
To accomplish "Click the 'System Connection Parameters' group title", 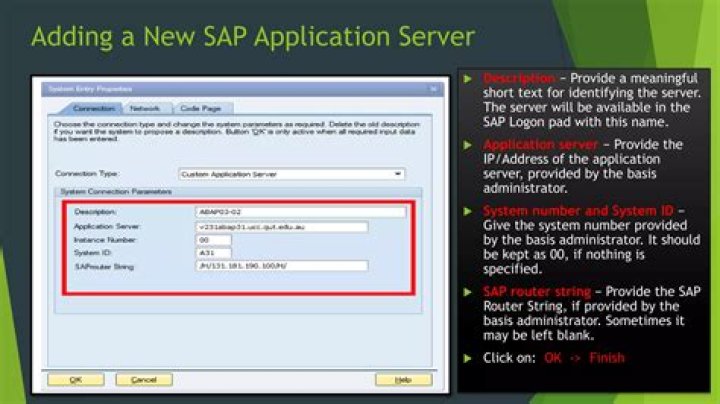I will [116, 191].
